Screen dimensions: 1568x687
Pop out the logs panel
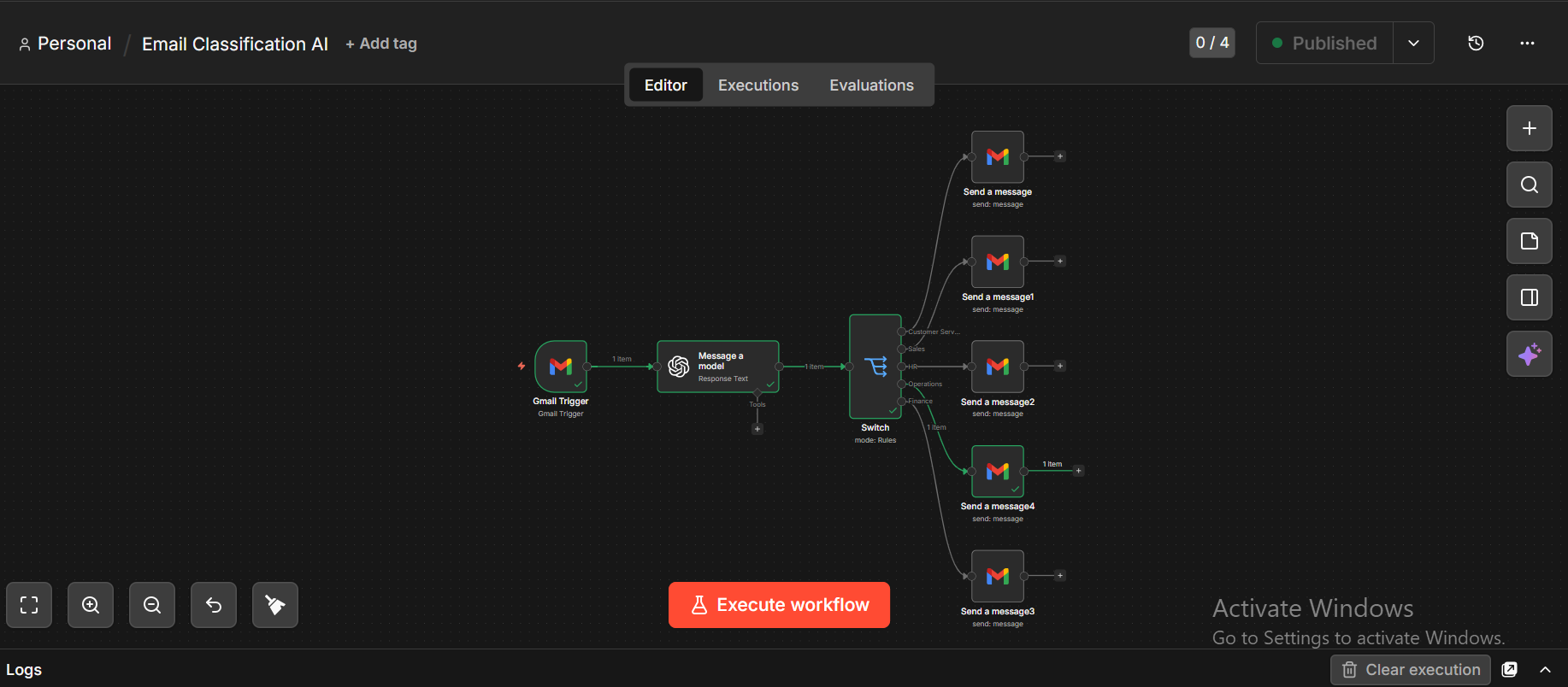1510,670
